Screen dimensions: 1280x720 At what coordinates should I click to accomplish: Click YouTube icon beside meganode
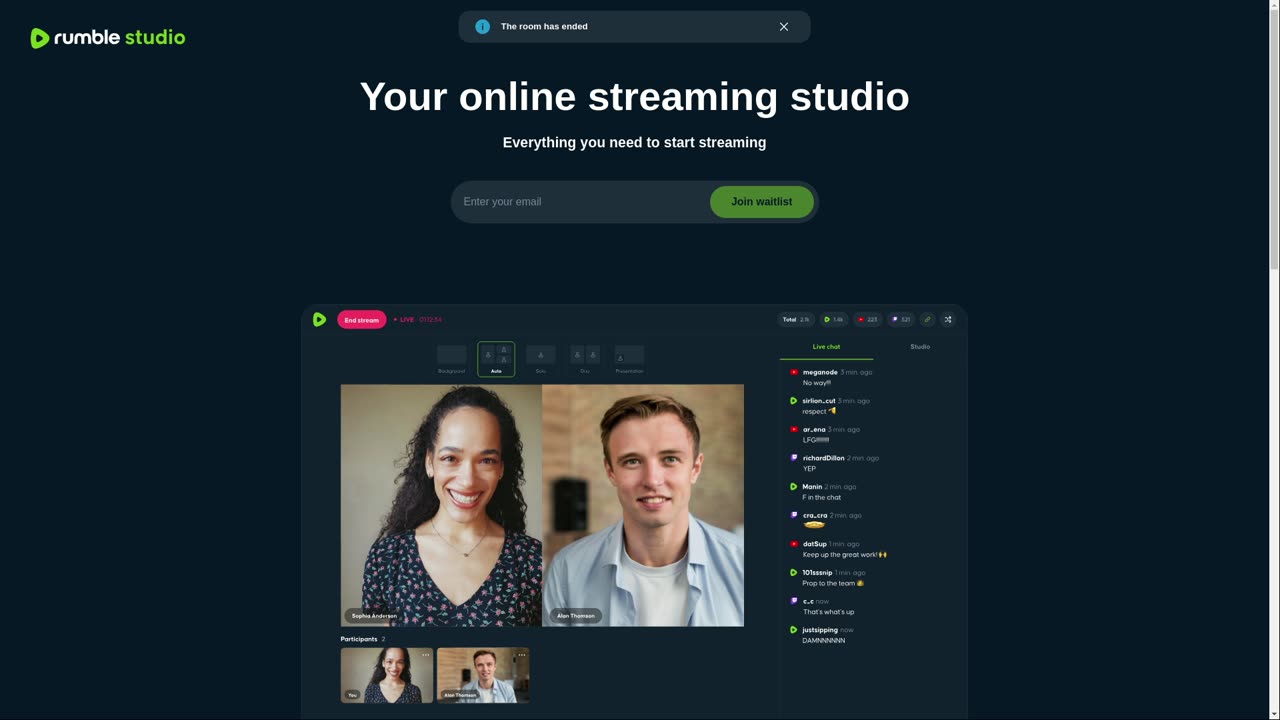point(794,372)
